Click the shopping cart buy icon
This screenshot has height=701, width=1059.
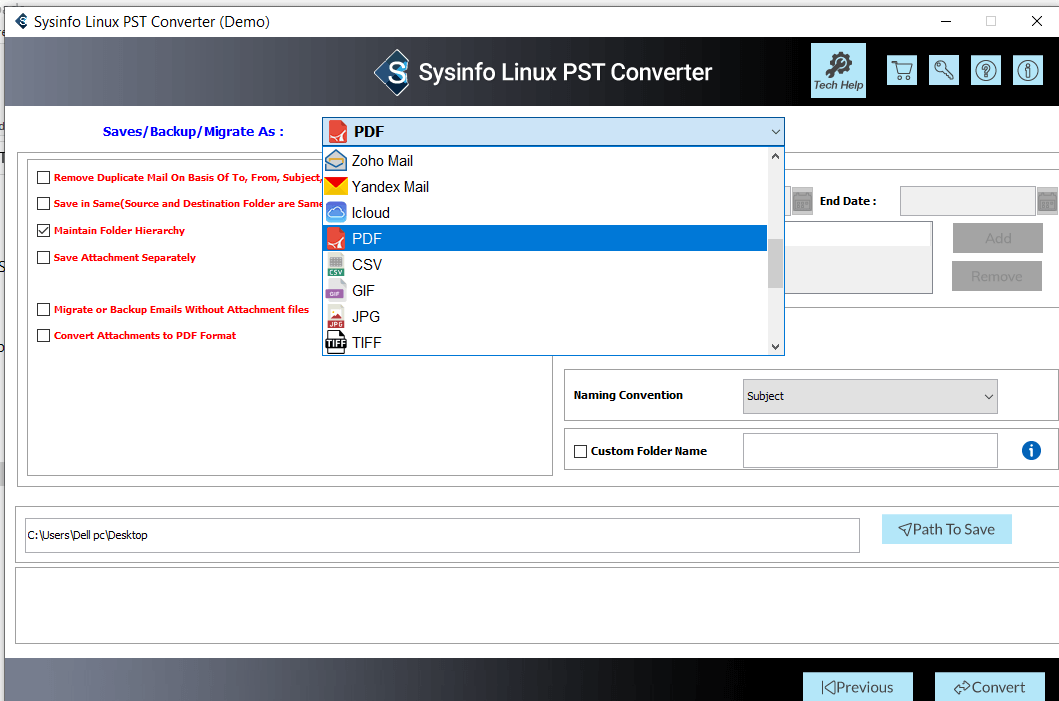click(x=902, y=71)
